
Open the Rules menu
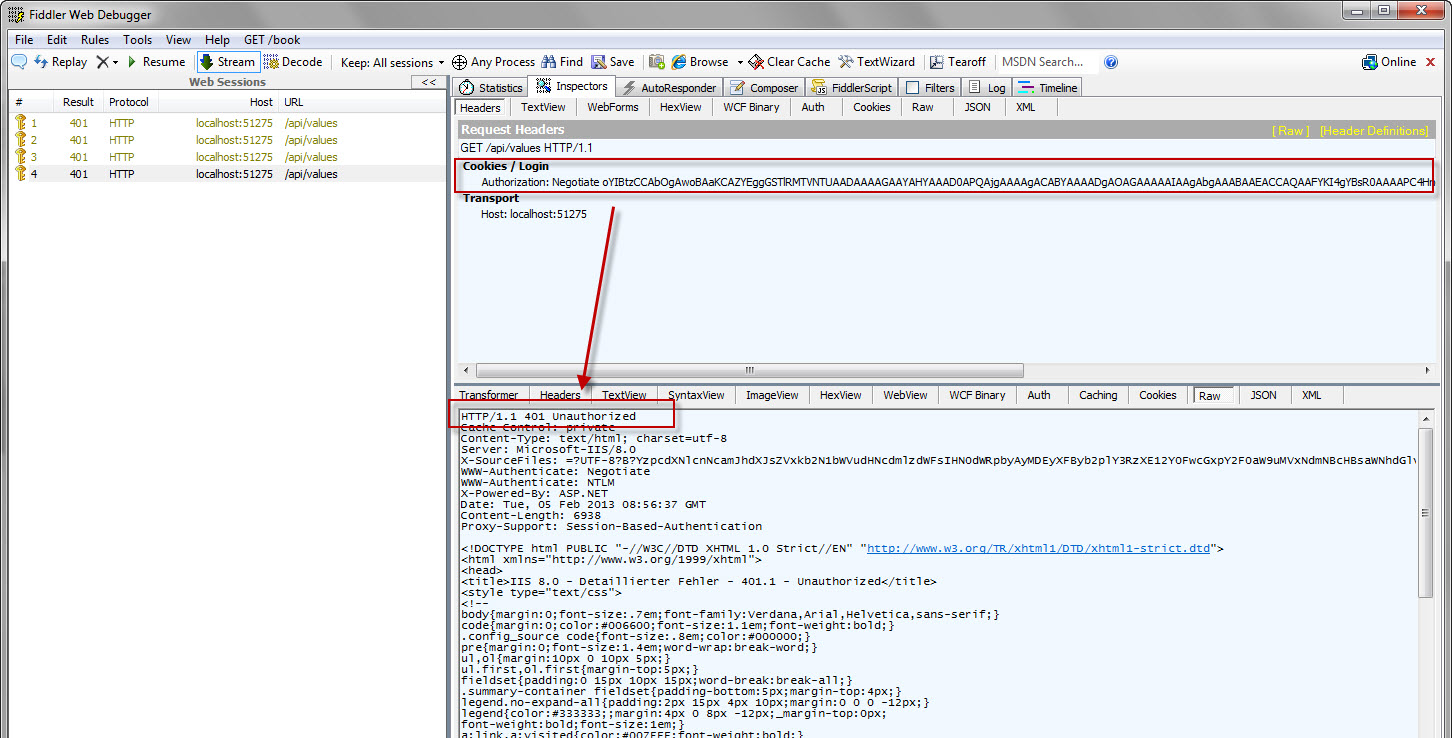click(x=95, y=40)
